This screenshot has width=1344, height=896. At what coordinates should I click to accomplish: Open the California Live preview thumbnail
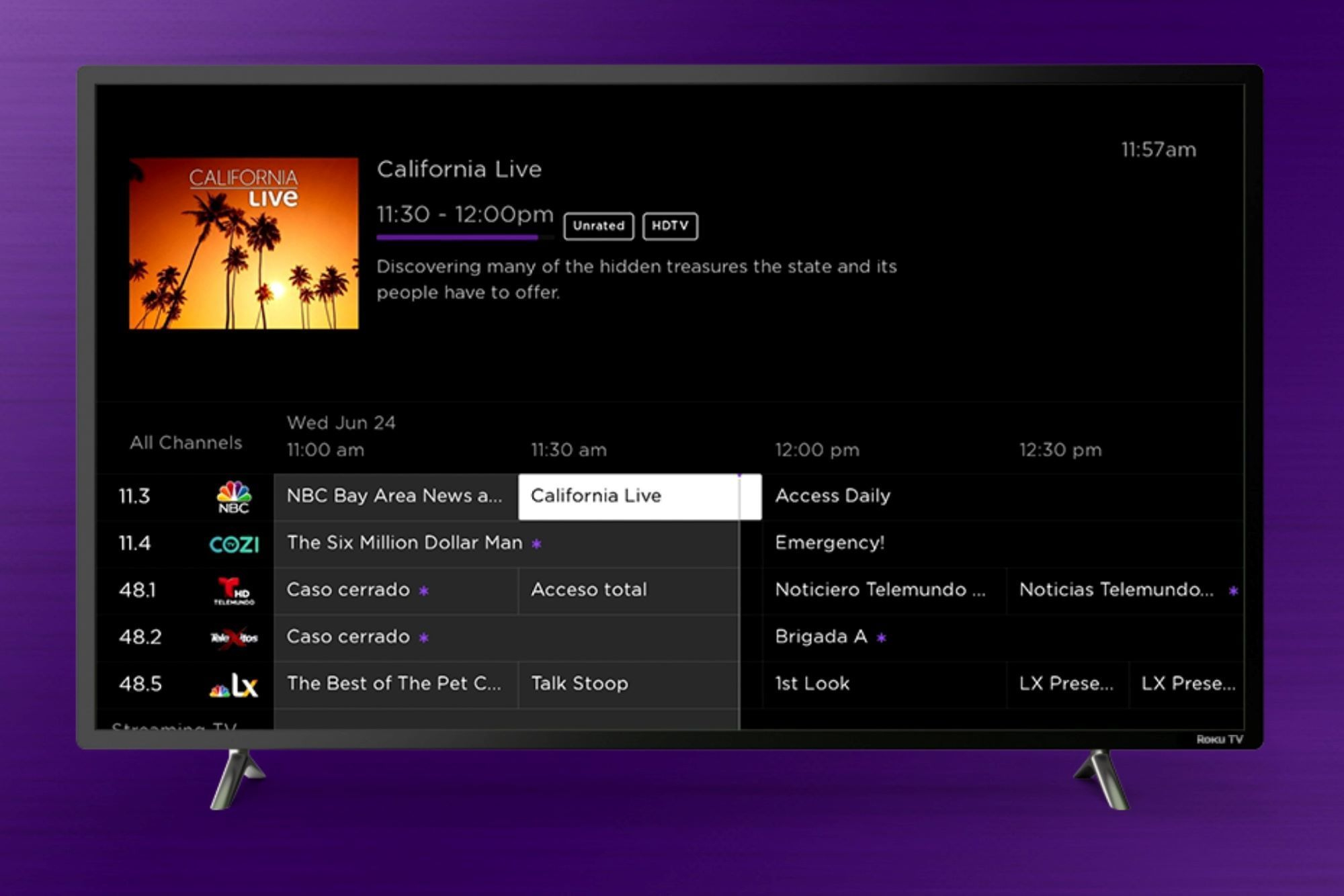[244, 243]
